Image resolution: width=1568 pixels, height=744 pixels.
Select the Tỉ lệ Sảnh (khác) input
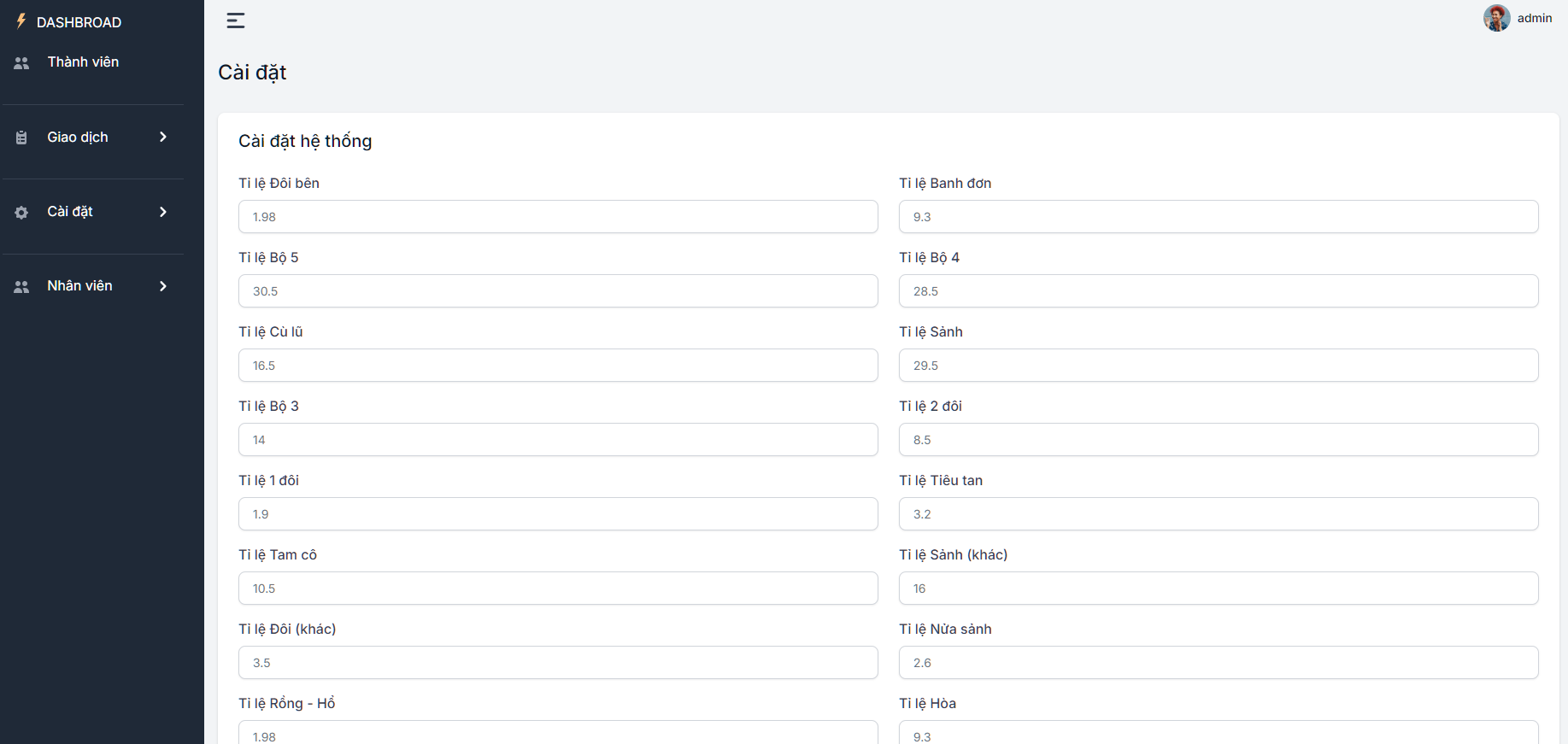[1218, 589]
